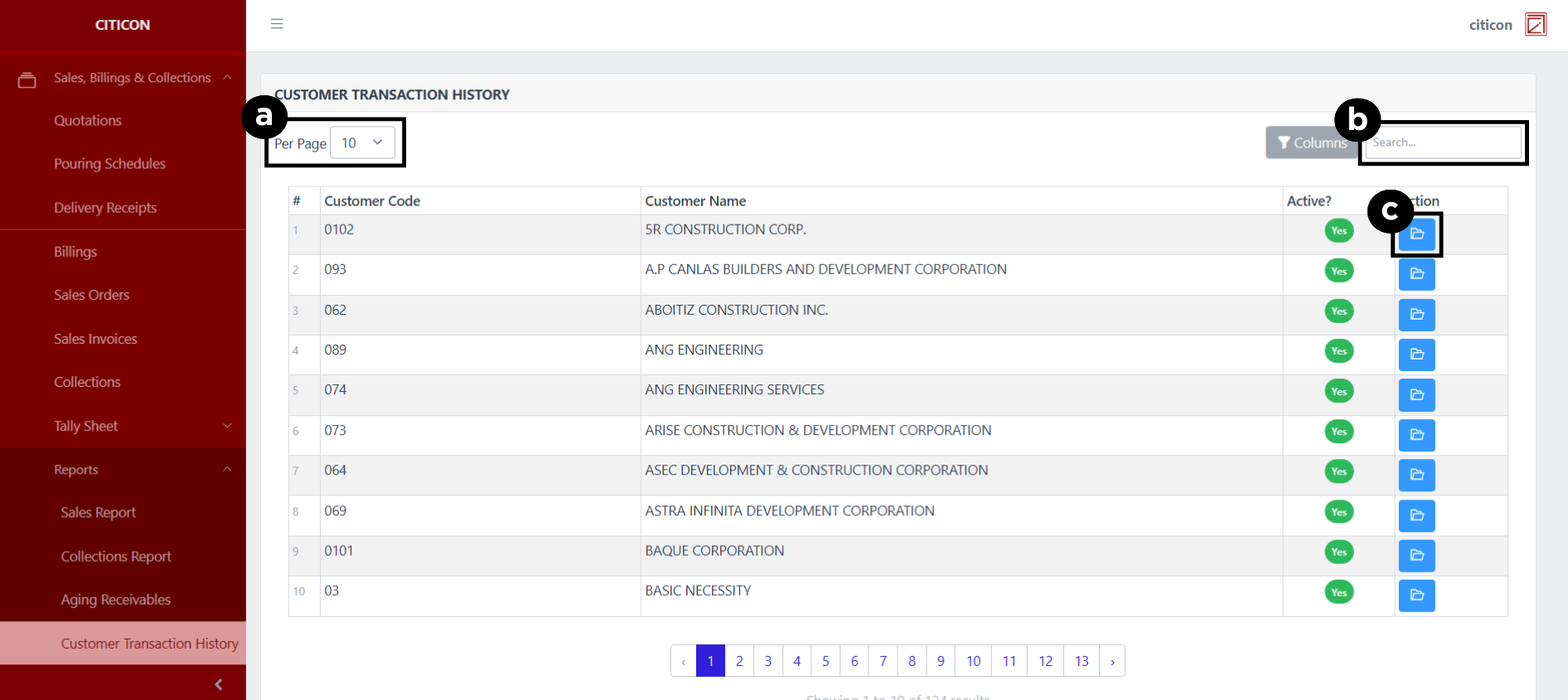Open Collections Report under Reports
Image resolution: width=1568 pixels, height=700 pixels.
click(x=116, y=557)
